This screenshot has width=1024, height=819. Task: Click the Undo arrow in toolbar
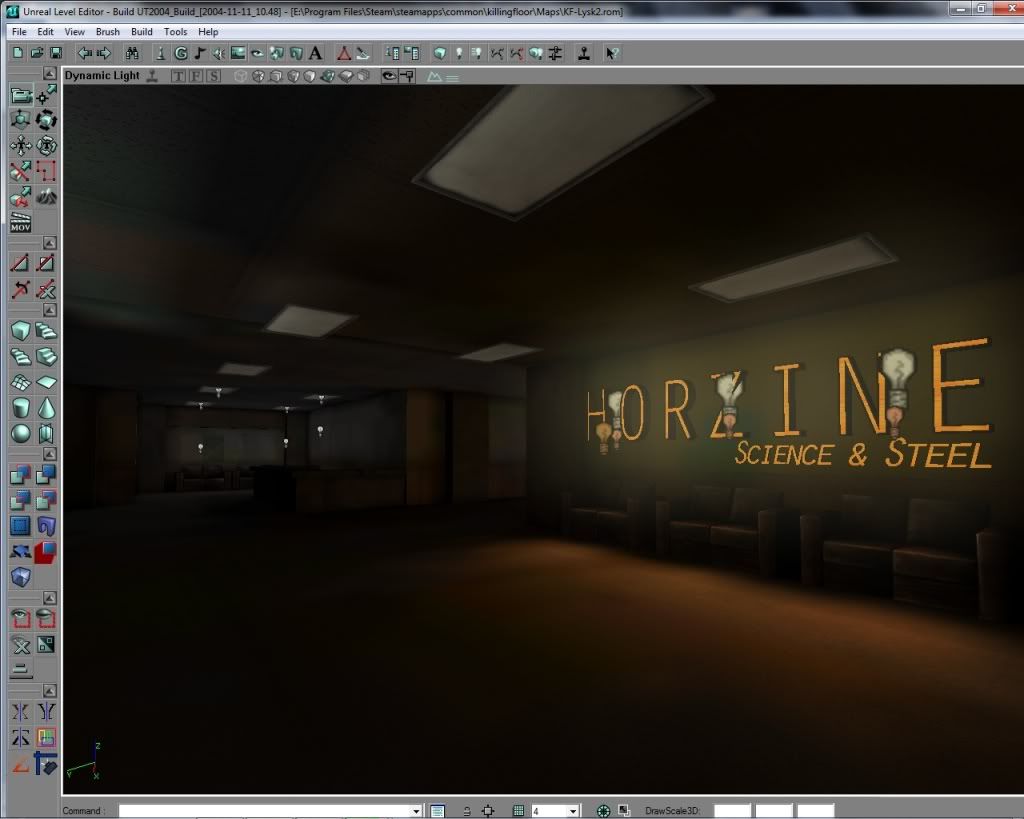click(84, 53)
